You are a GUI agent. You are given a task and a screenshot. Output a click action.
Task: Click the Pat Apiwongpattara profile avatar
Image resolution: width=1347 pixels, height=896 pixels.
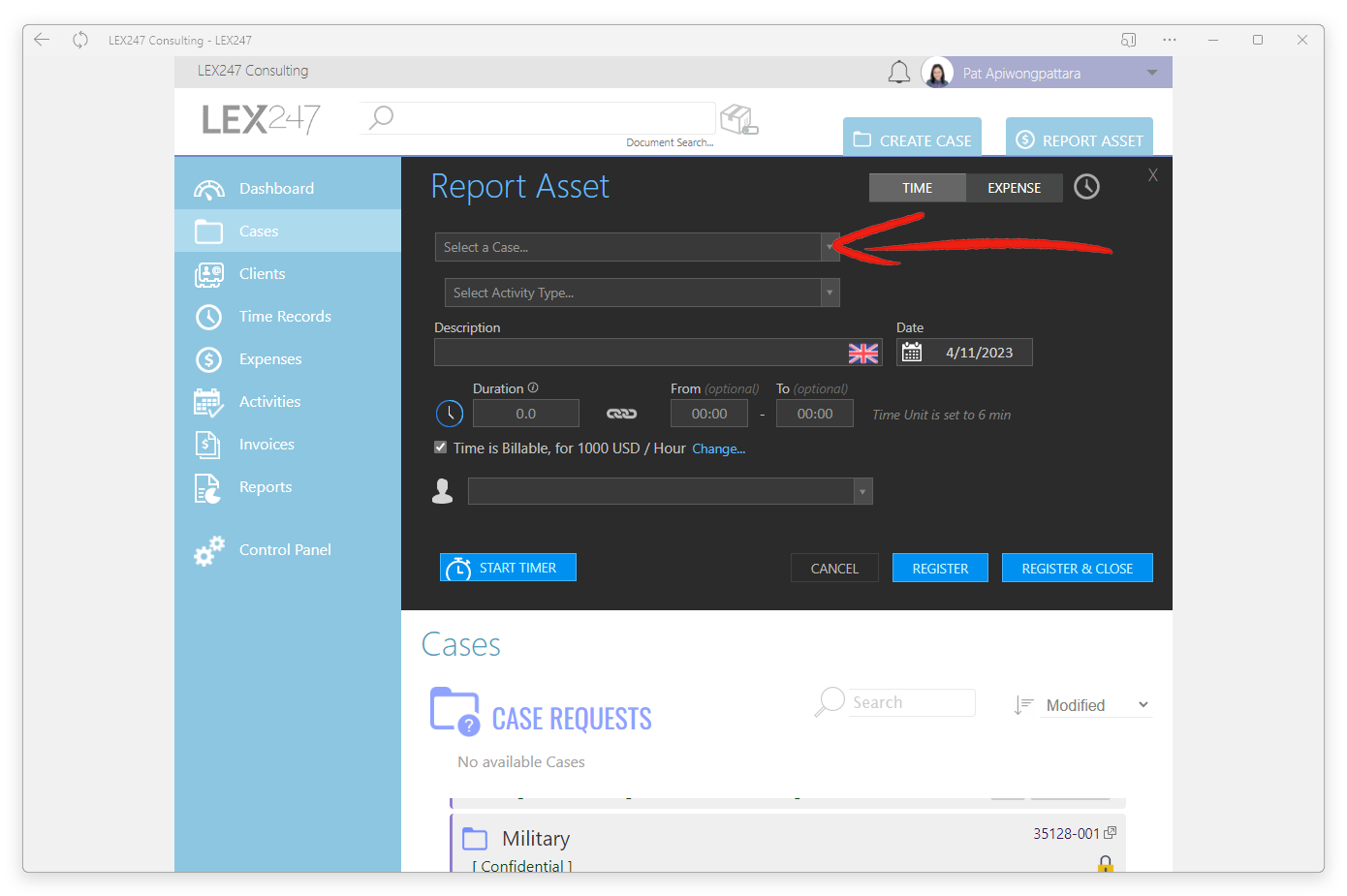click(937, 73)
